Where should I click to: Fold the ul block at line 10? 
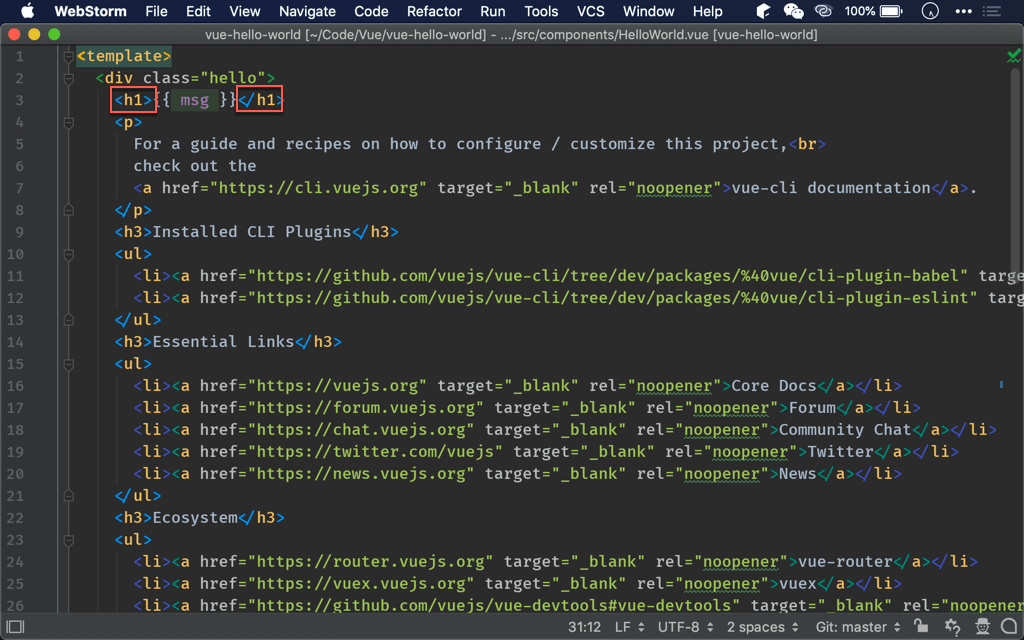coord(69,255)
